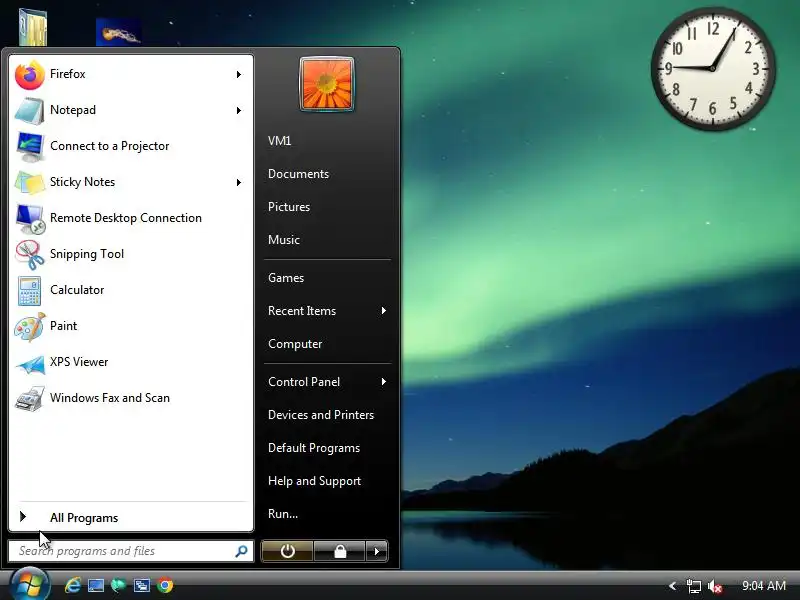This screenshot has height=600, width=800.
Task: Open XPS Viewer
Action: tap(130, 362)
